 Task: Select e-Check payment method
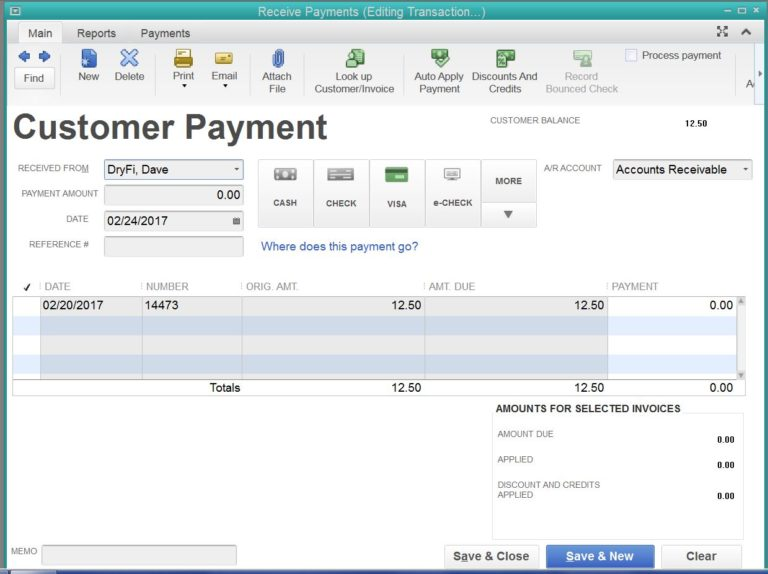[x=453, y=192]
